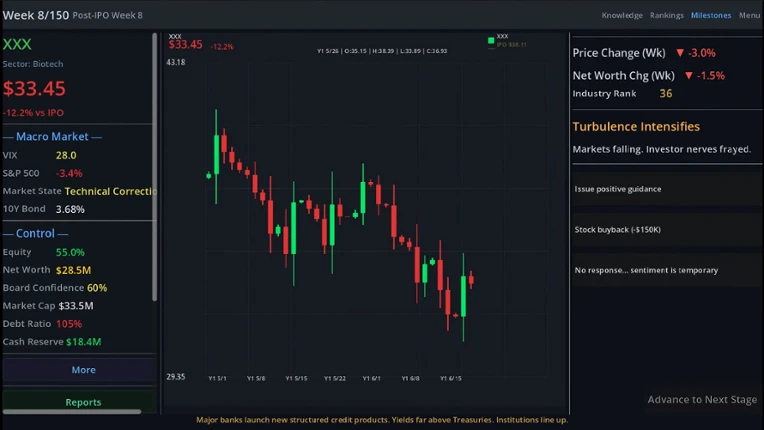Screen dimensions: 764x430
Task: Open the Rankings page
Action: point(667,15)
